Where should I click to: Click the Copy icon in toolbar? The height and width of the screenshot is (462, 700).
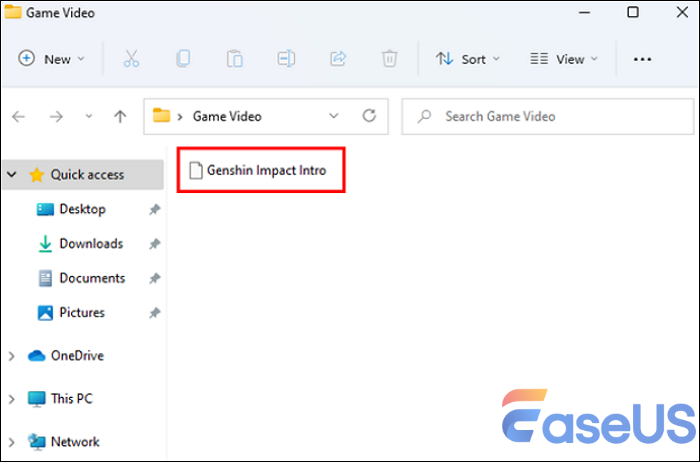[x=183, y=58]
